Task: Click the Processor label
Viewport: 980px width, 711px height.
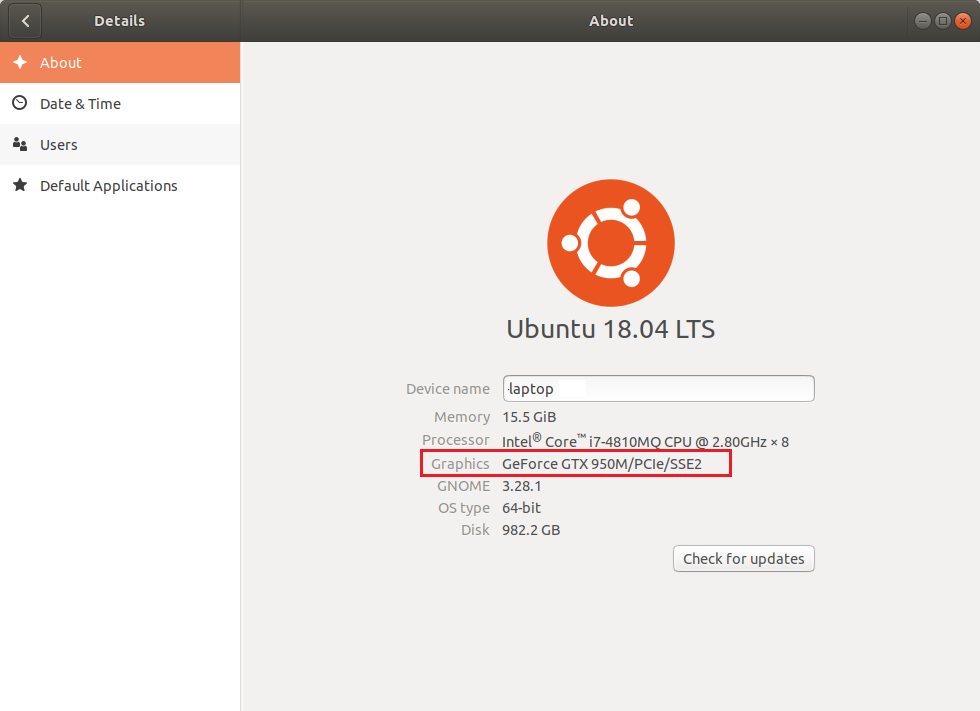Action: pyautogui.click(x=456, y=440)
